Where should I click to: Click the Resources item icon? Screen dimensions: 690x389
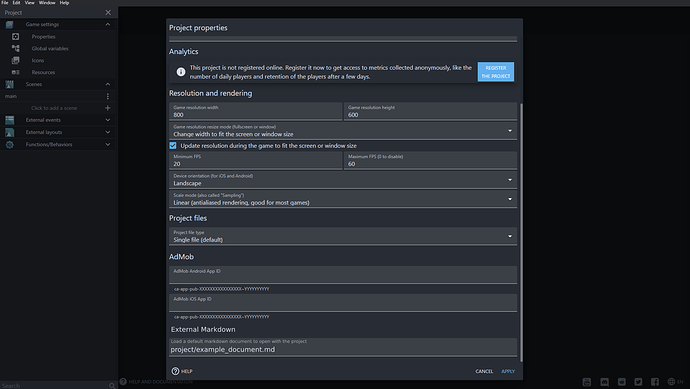coord(15,72)
